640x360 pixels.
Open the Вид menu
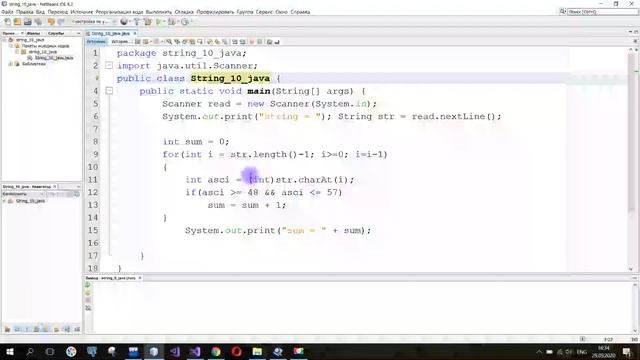pos(40,12)
